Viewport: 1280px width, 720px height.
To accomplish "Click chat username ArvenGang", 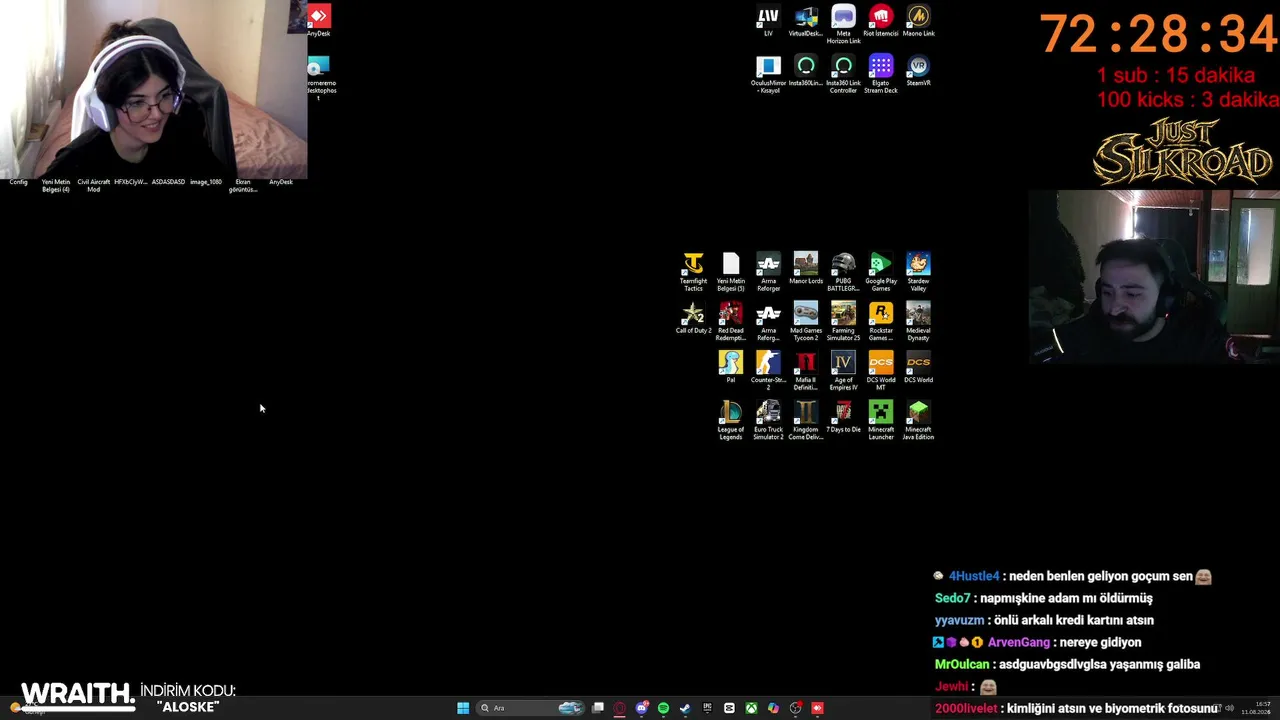I will point(1019,642).
